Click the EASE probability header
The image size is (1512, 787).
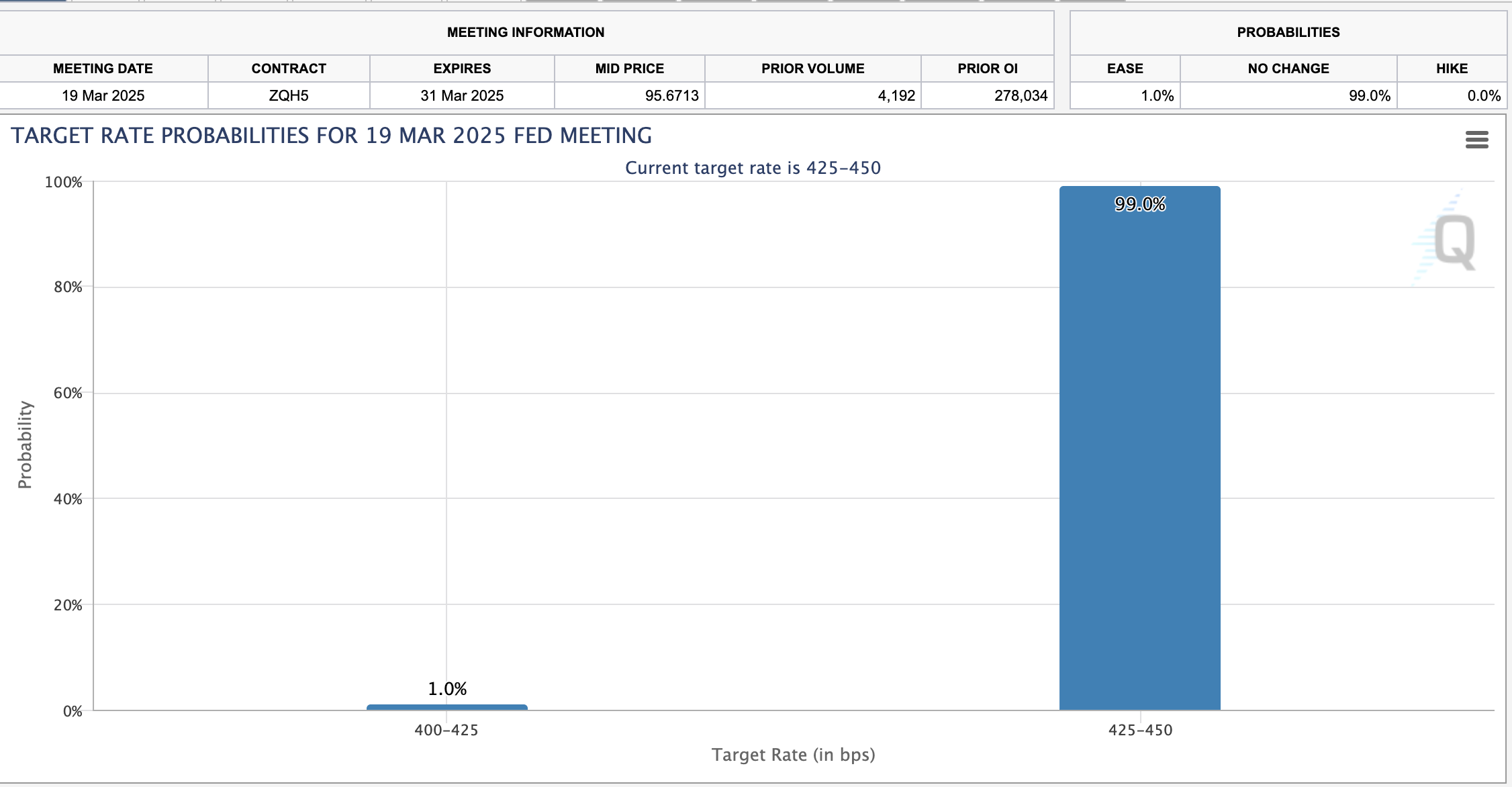(1125, 68)
